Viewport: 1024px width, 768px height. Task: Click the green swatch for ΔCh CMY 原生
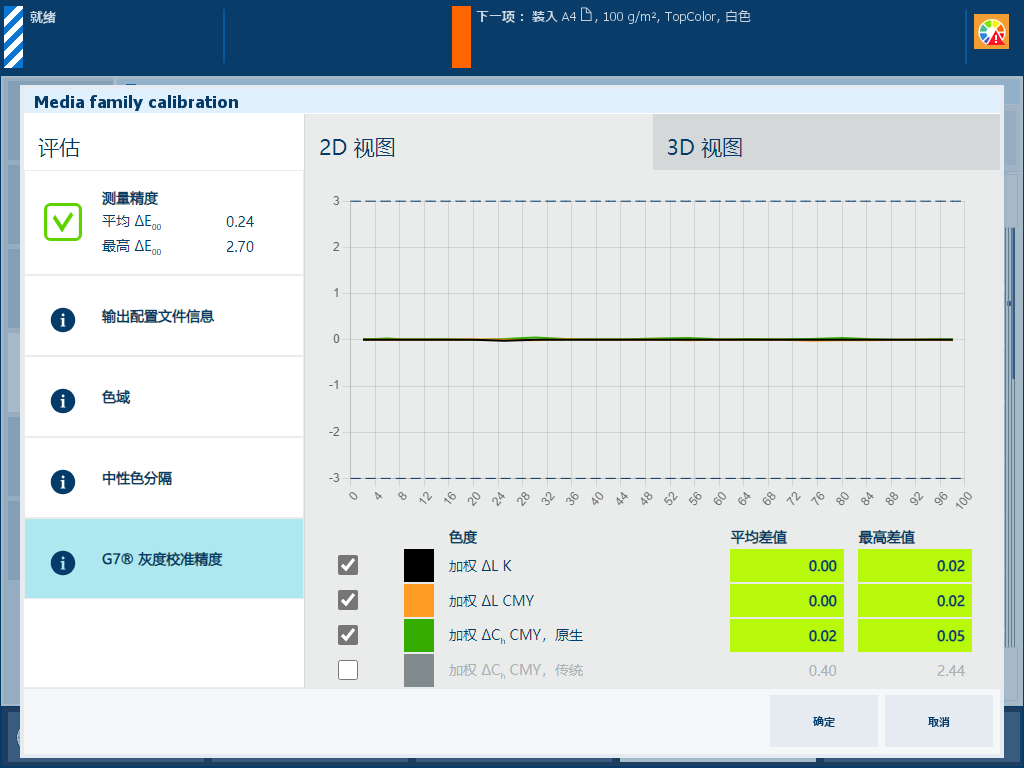419,635
